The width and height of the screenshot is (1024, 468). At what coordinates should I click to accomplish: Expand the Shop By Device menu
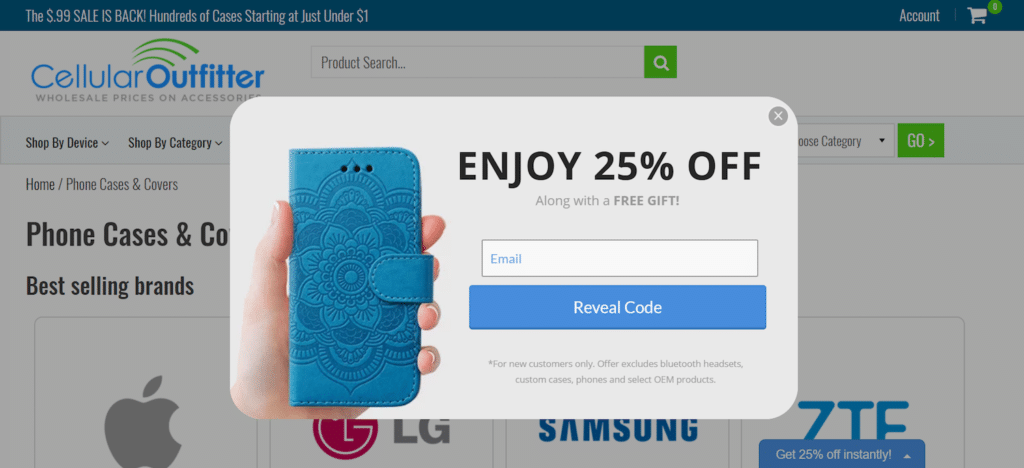click(67, 142)
